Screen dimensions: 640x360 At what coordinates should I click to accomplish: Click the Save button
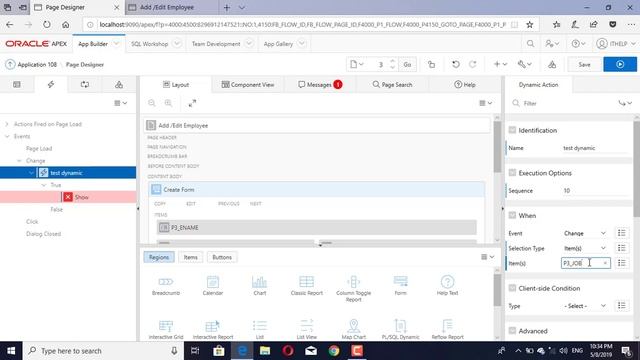click(584, 64)
